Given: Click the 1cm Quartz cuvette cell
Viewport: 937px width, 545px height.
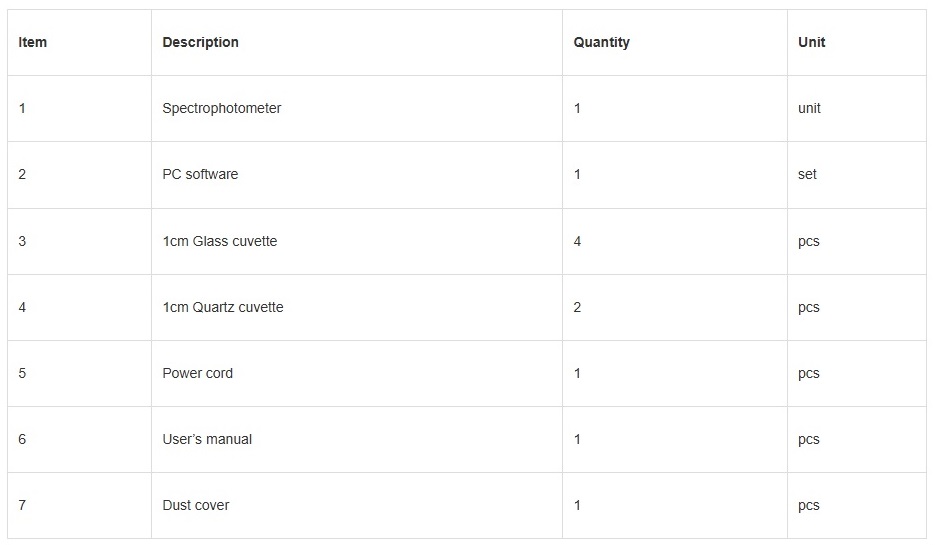Looking at the screenshot, I should tap(222, 307).
